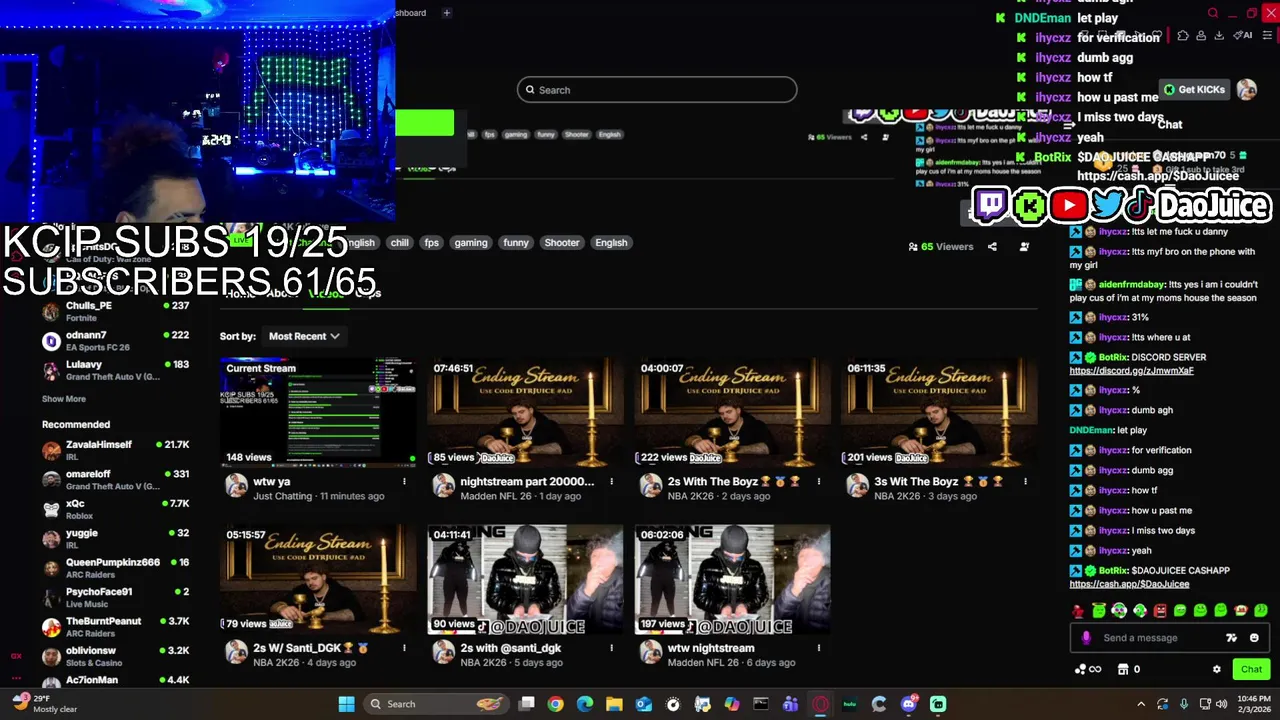Open options menu for 2s W/ Santi_DGK
The image size is (1280, 720).
click(405, 648)
